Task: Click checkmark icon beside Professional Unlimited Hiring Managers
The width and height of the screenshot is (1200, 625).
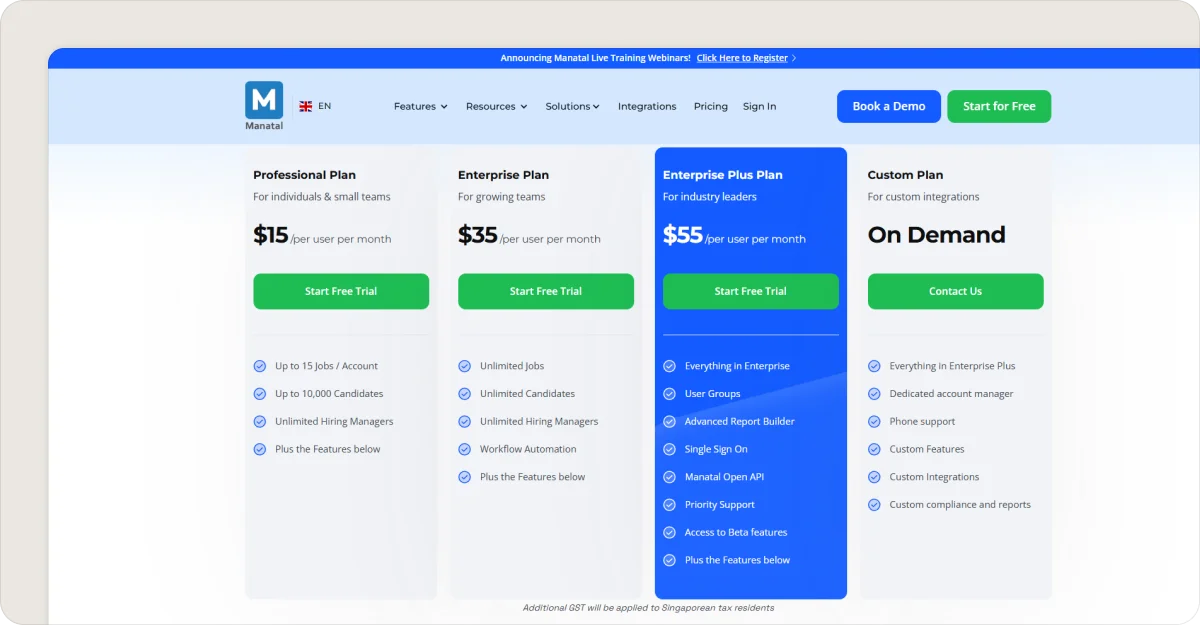Action: click(260, 422)
